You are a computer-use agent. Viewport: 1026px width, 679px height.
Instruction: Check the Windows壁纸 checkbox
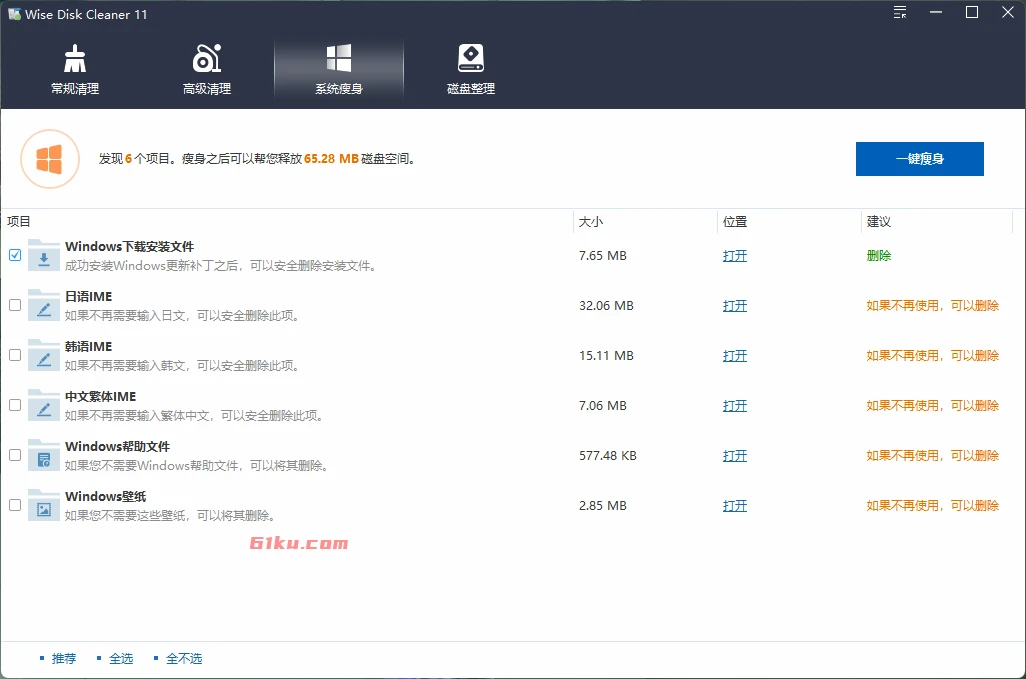(x=15, y=505)
